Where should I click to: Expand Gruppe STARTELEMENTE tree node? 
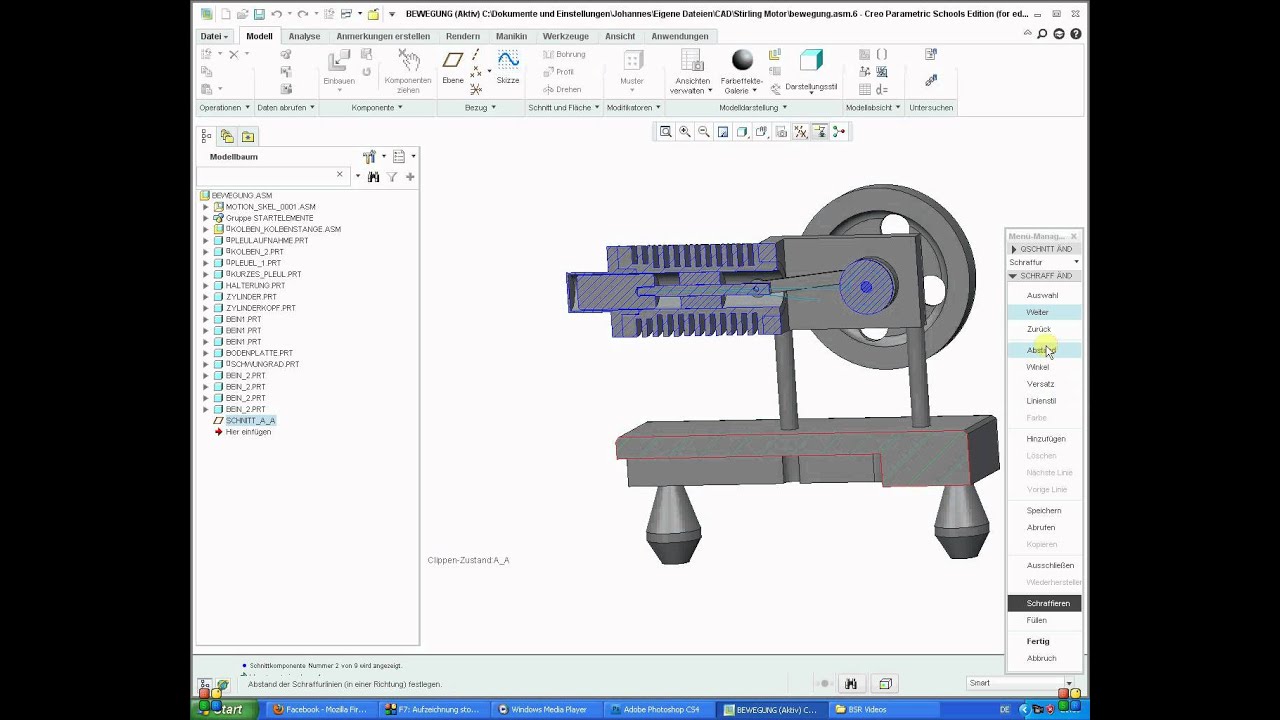[x=206, y=218]
